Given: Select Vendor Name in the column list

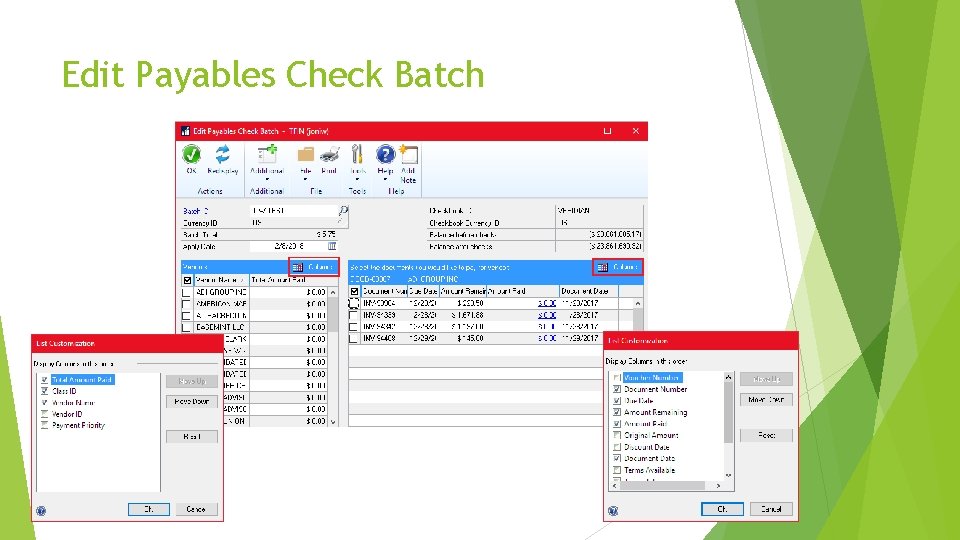Looking at the screenshot, I should point(73,403).
